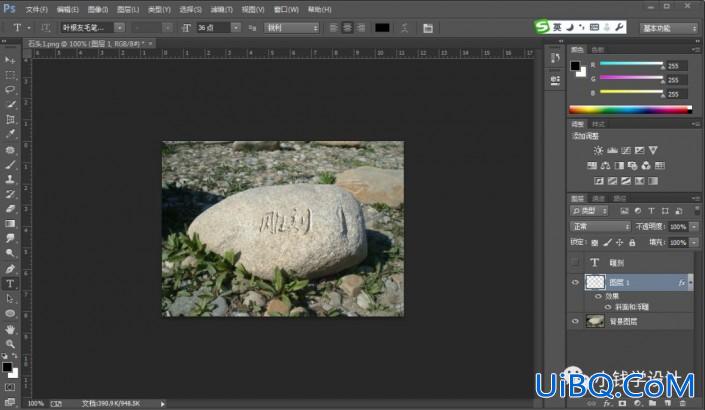Select the Spot Healing Brush tool
Image resolution: width=705 pixels, height=410 pixels.
(x=10, y=150)
